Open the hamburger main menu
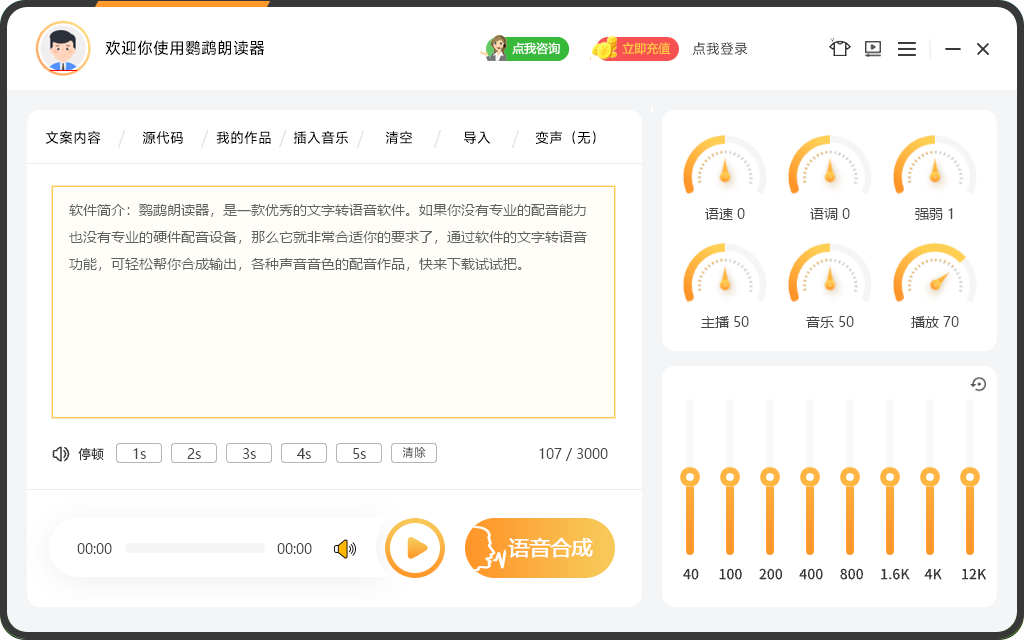1024x640 pixels. 907,49
